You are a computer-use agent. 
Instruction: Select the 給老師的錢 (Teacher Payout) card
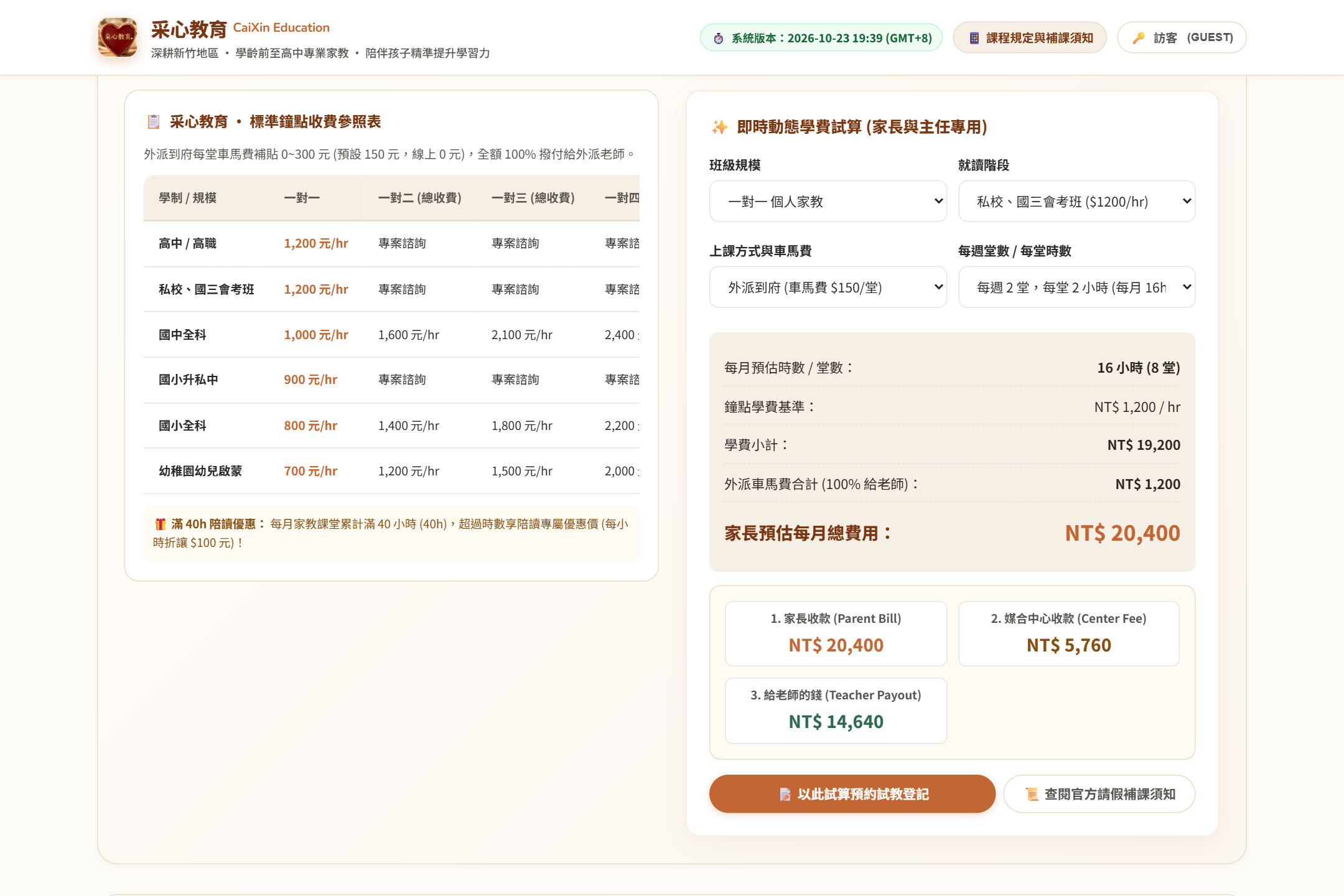[x=836, y=711]
